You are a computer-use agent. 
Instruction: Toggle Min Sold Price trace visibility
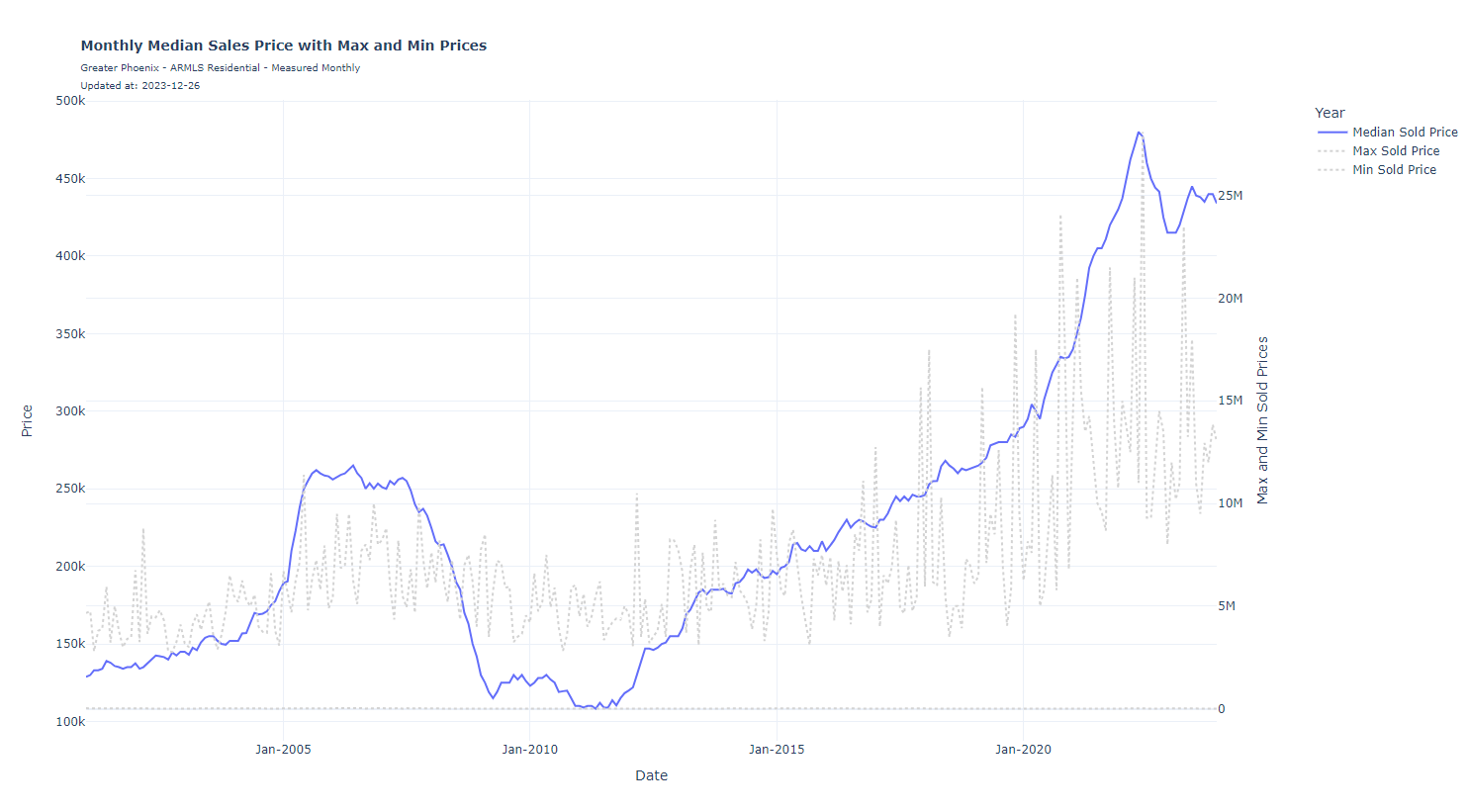click(x=1393, y=170)
